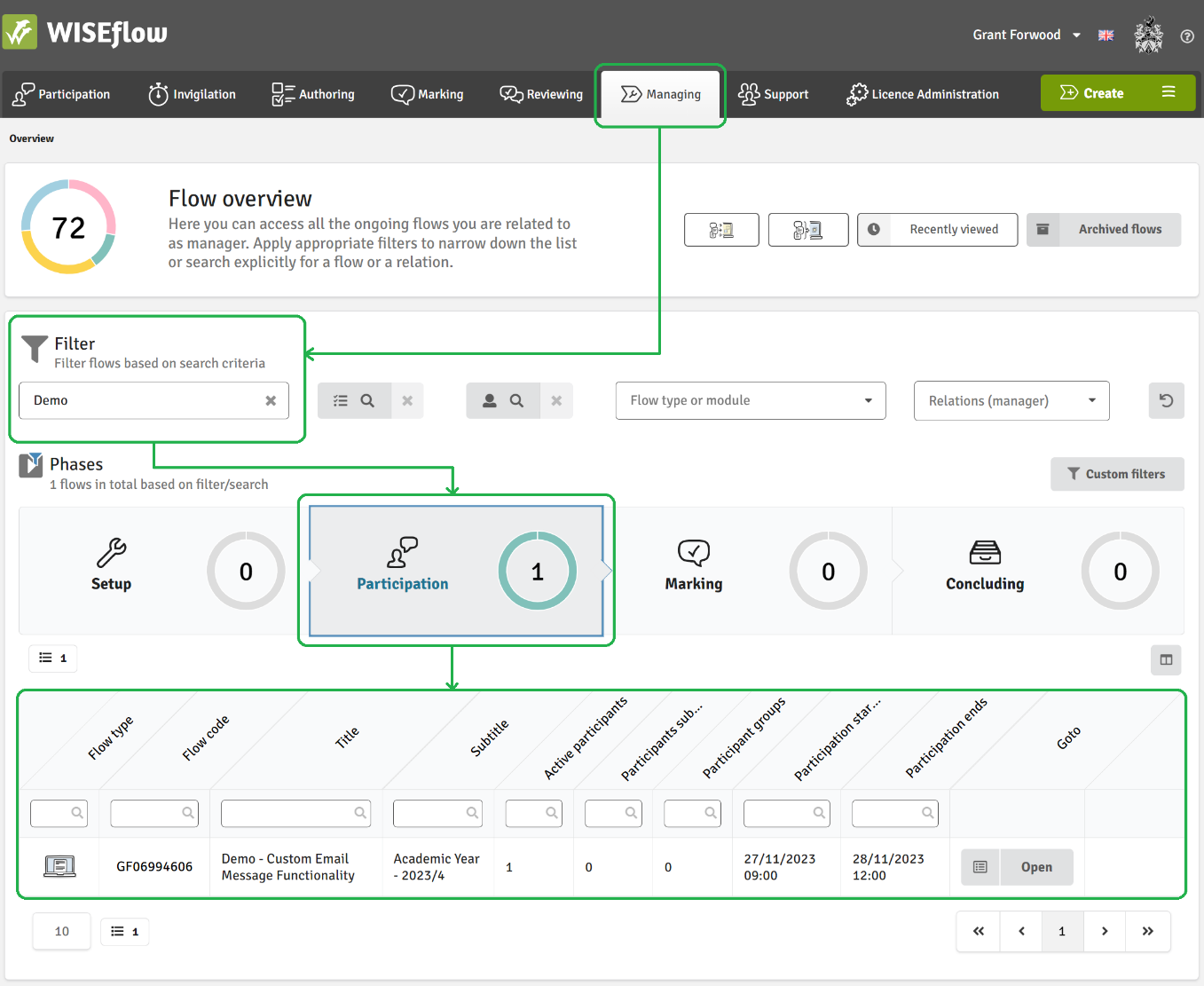This screenshot has width=1204, height=986.
Task: Click the flow type laptop icon in row
Action: [x=59, y=866]
